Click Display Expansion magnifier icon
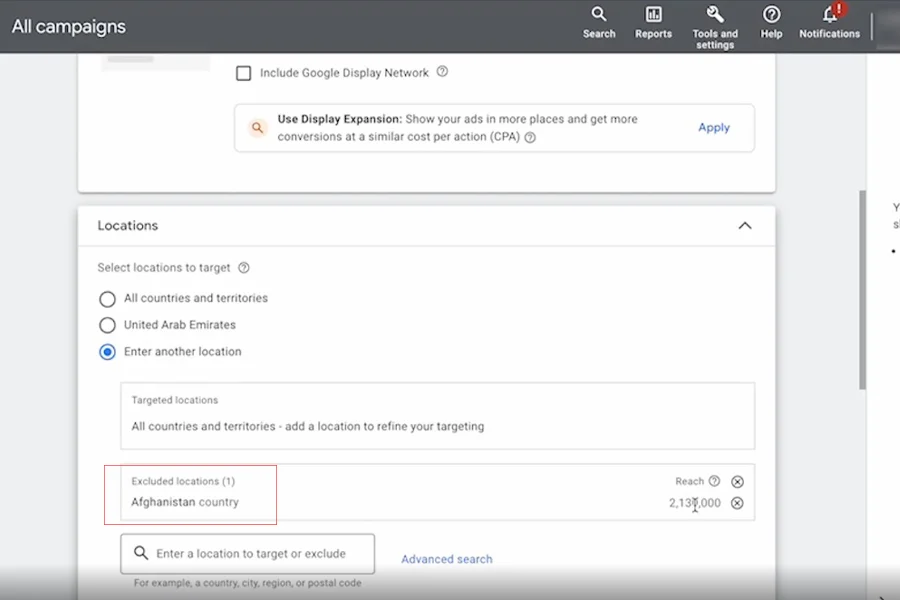The width and height of the screenshot is (900, 600). tap(258, 127)
